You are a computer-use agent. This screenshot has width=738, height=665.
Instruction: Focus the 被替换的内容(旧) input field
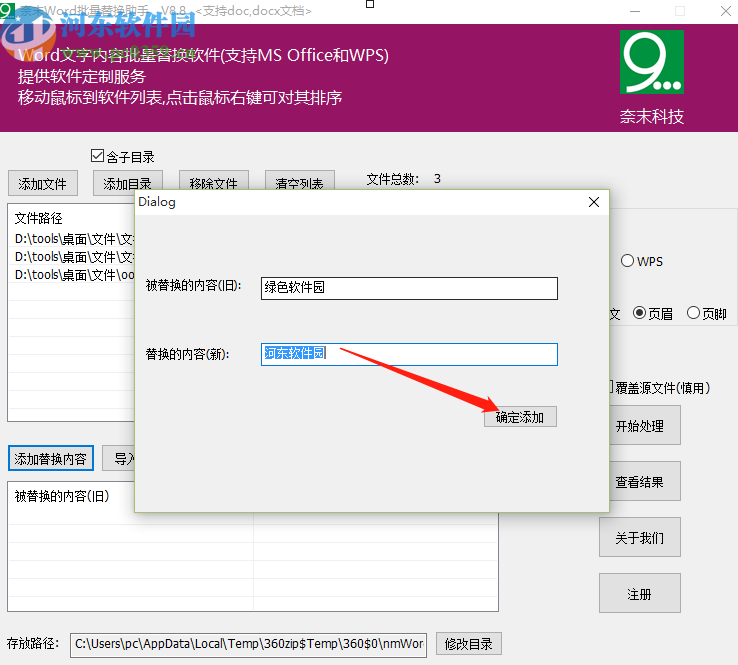point(409,288)
